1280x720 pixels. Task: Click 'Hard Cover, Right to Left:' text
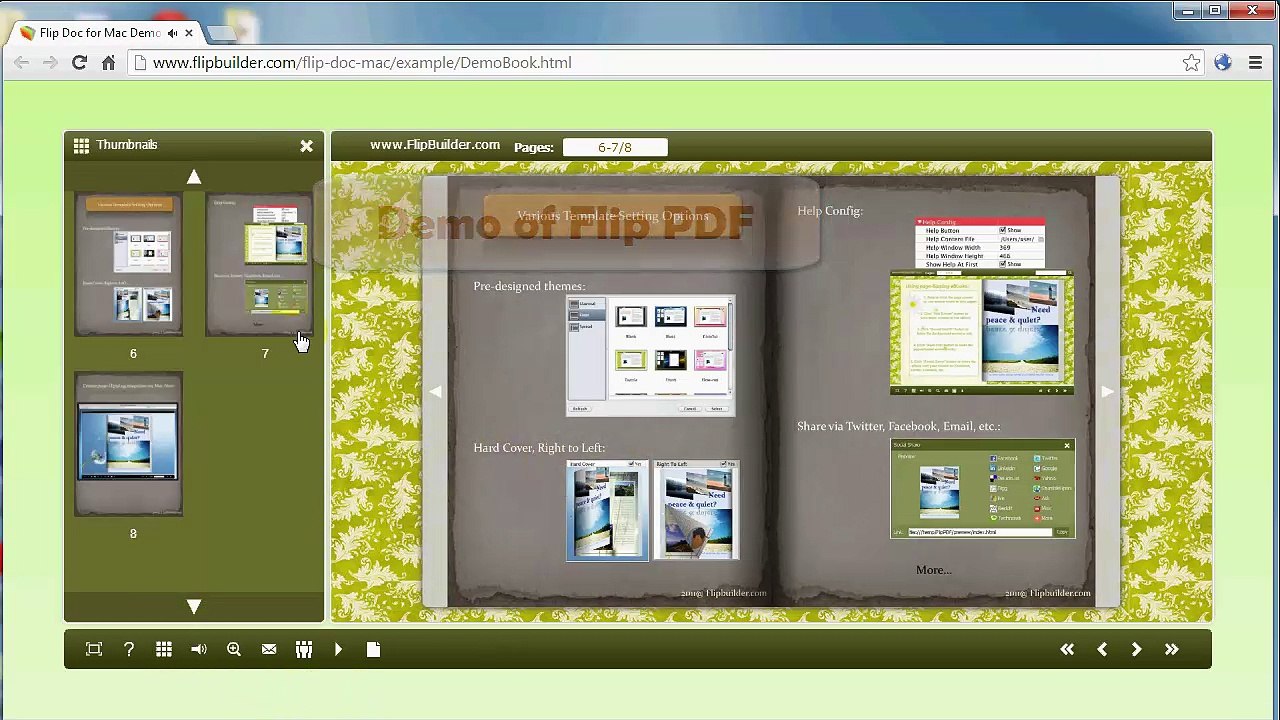pyautogui.click(x=539, y=448)
